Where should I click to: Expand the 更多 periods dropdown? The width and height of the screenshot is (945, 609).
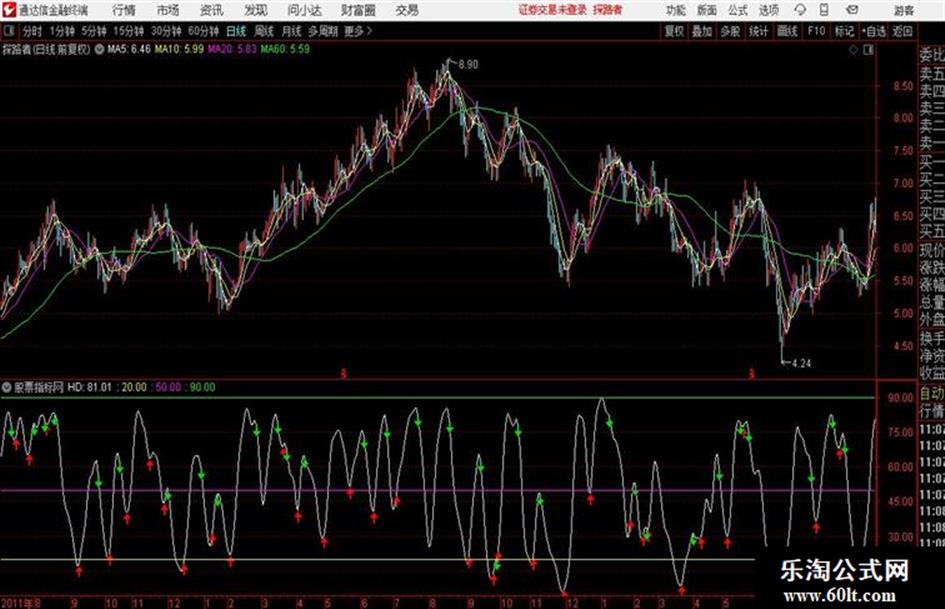pos(358,31)
